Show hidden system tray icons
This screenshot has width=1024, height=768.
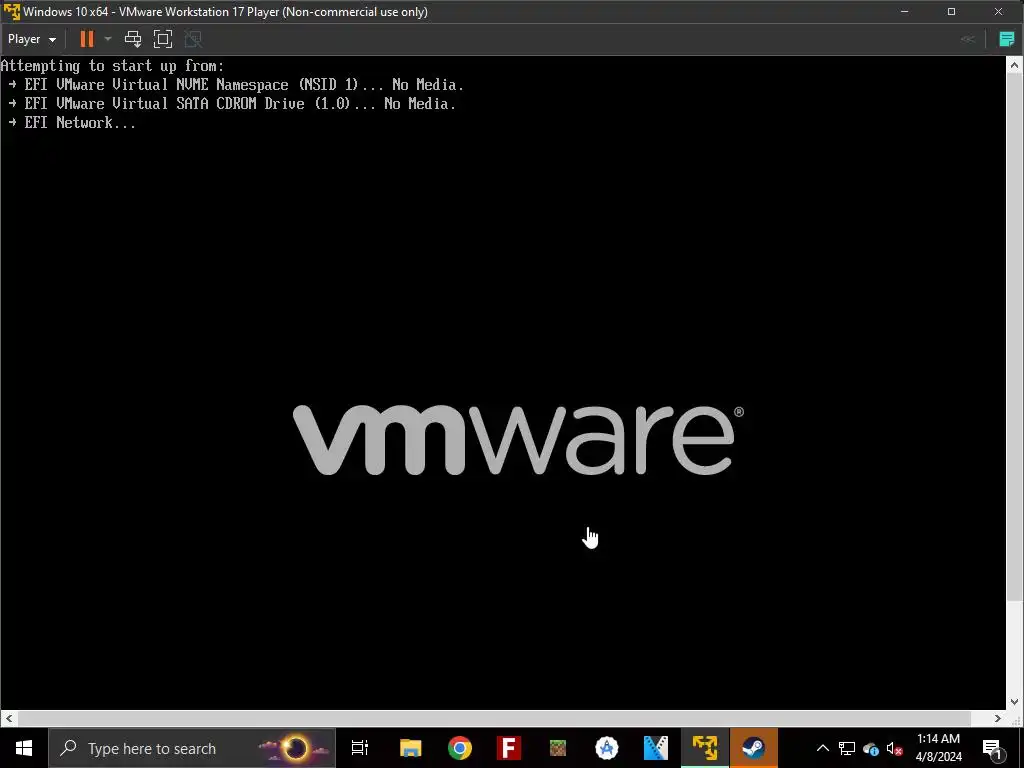pos(823,748)
